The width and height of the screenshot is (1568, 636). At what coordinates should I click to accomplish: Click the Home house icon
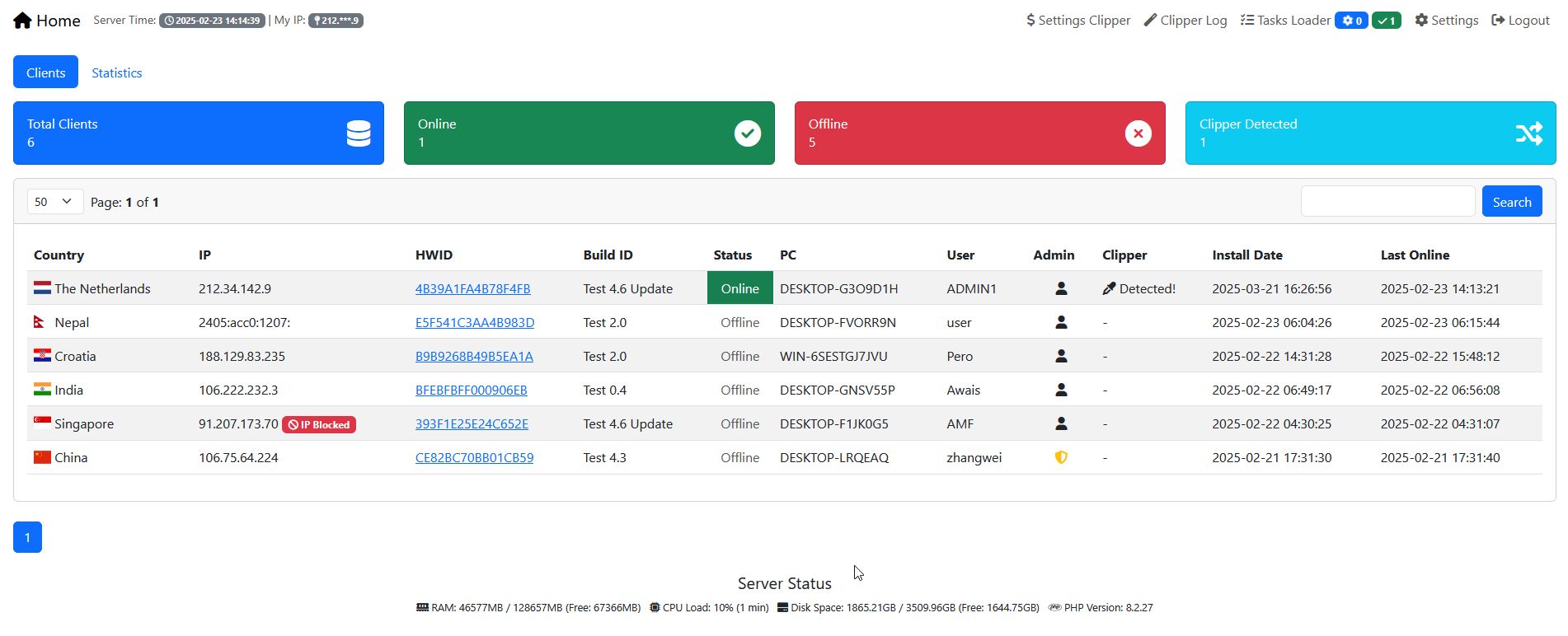[x=22, y=21]
